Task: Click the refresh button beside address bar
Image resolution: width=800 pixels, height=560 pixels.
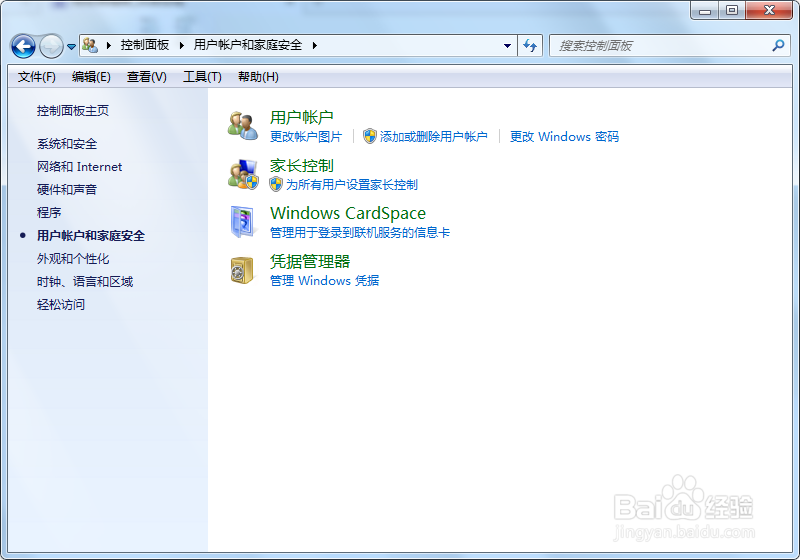Action: [530, 46]
